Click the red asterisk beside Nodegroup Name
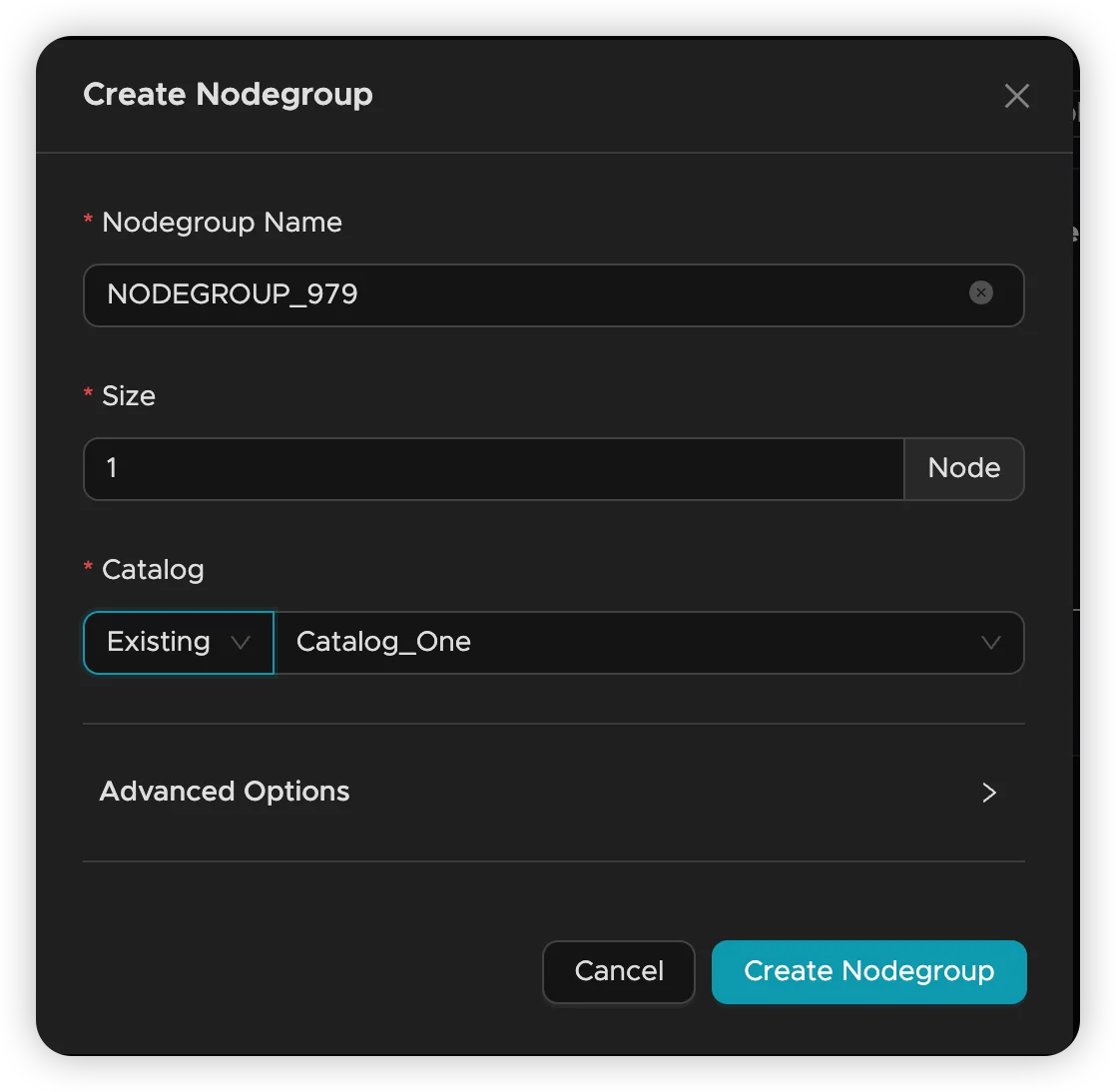The width and height of the screenshot is (1116, 1092). [88, 222]
